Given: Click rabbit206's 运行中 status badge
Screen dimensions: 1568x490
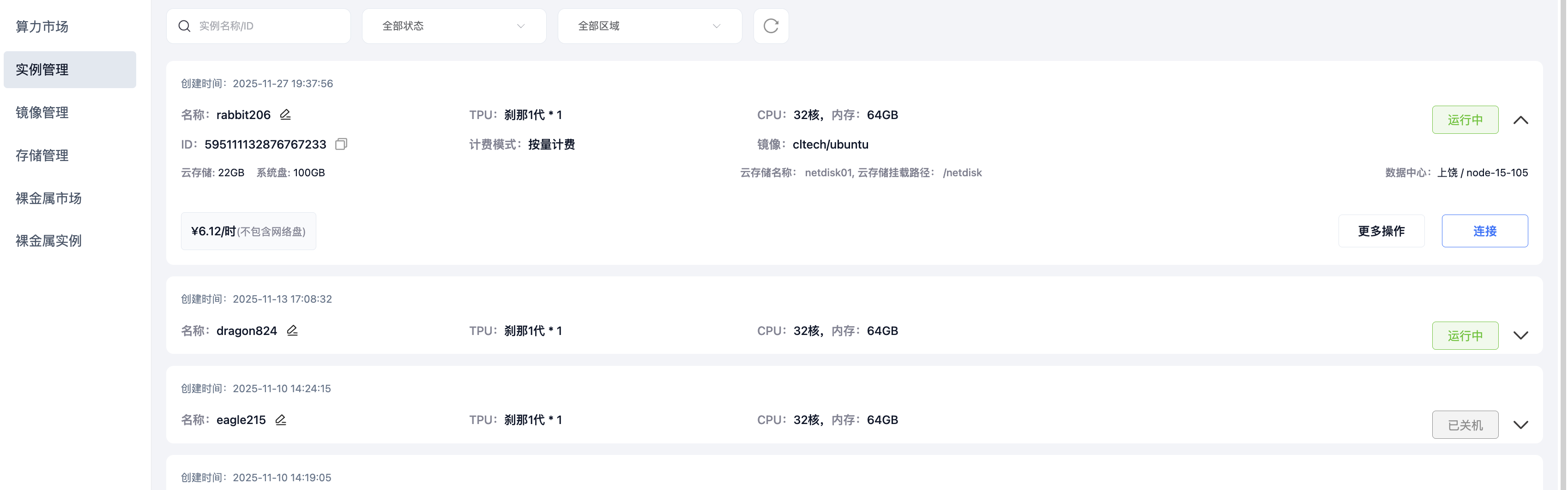Looking at the screenshot, I should (x=1465, y=119).
